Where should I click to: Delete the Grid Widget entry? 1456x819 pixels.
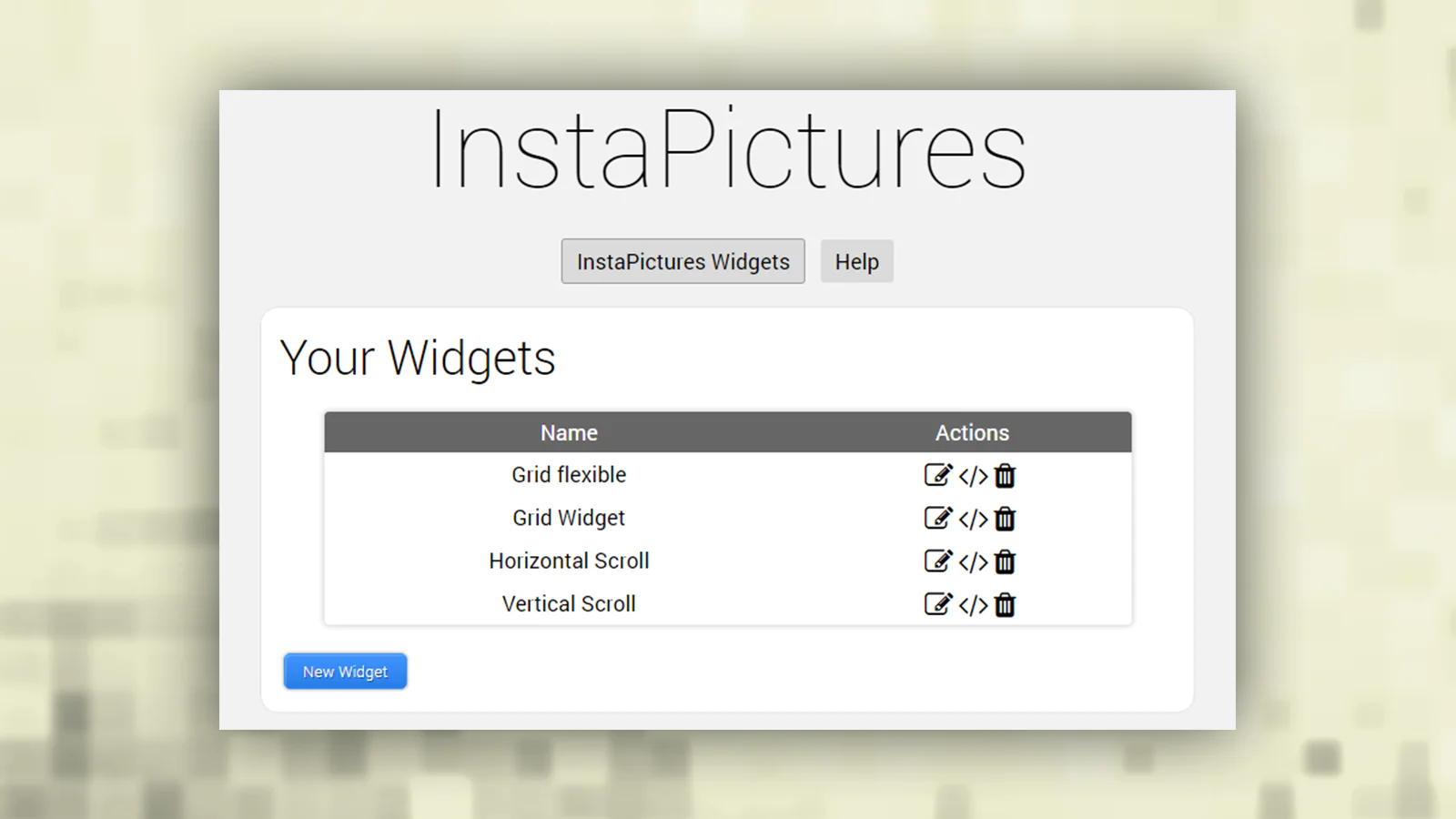click(1005, 519)
